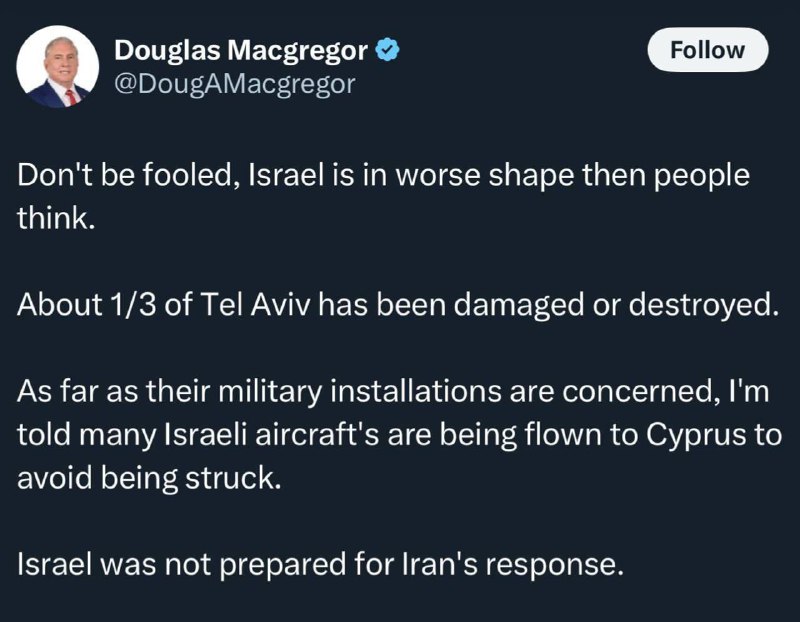Image resolution: width=800 pixels, height=622 pixels.
Task: Click the @DougAMacgregor handle
Action: tap(235, 84)
